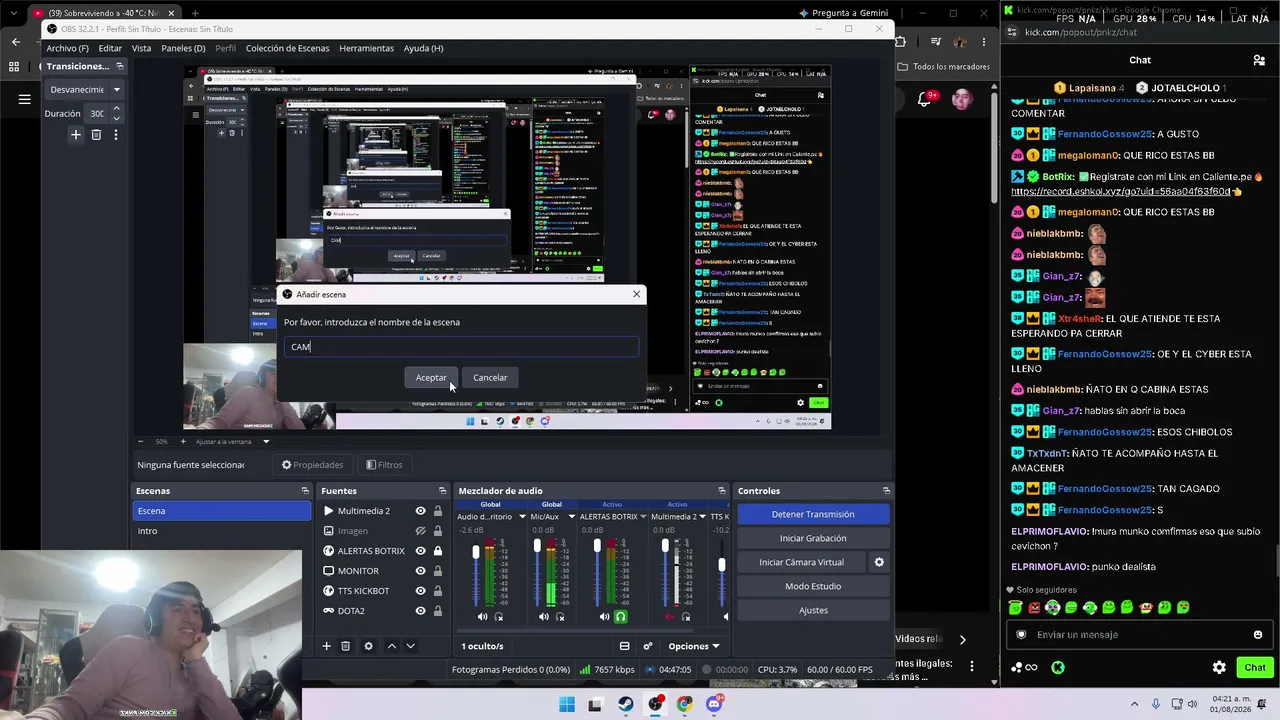The image size is (1280, 720).
Task: Open the Vista menu
Action: tap(142, 48)
